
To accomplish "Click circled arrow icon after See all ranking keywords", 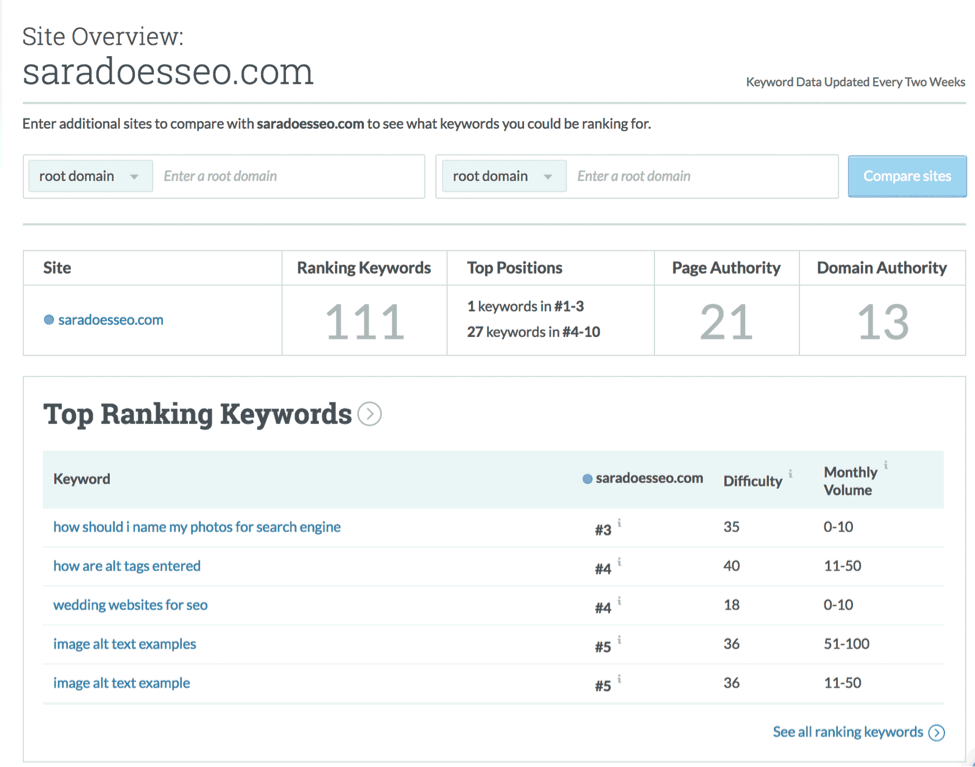I will [x=937, y=733].
